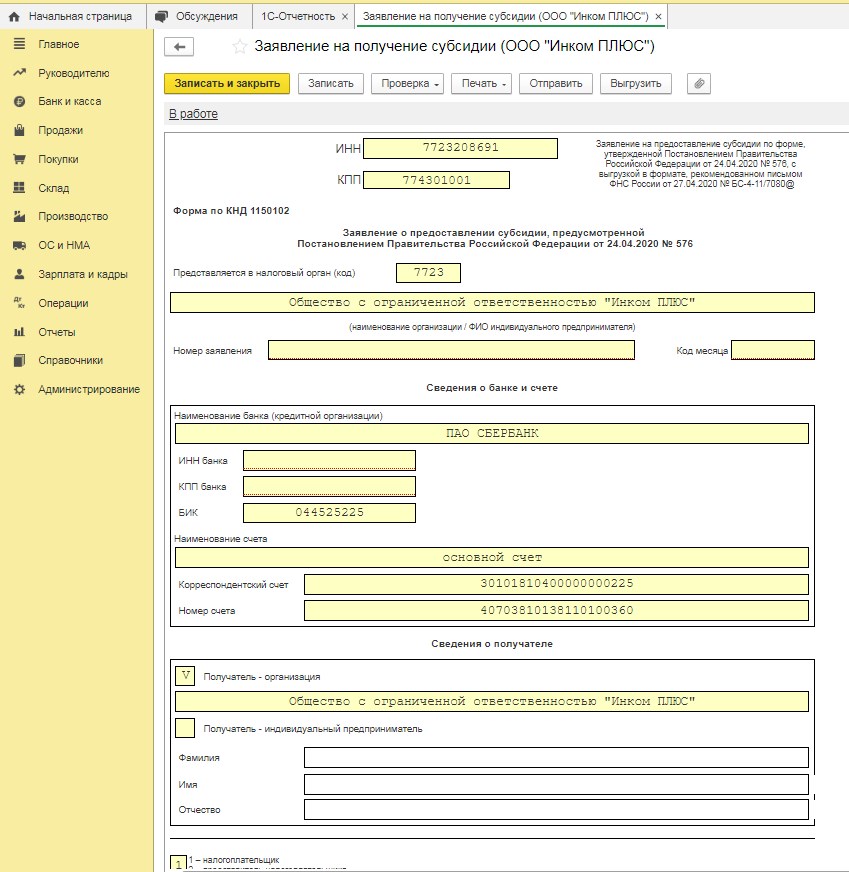Click the Банк и касса coin icon
The height and width of the screenshot is (872, 849).
pyautogui.click(x=19, y=102)
